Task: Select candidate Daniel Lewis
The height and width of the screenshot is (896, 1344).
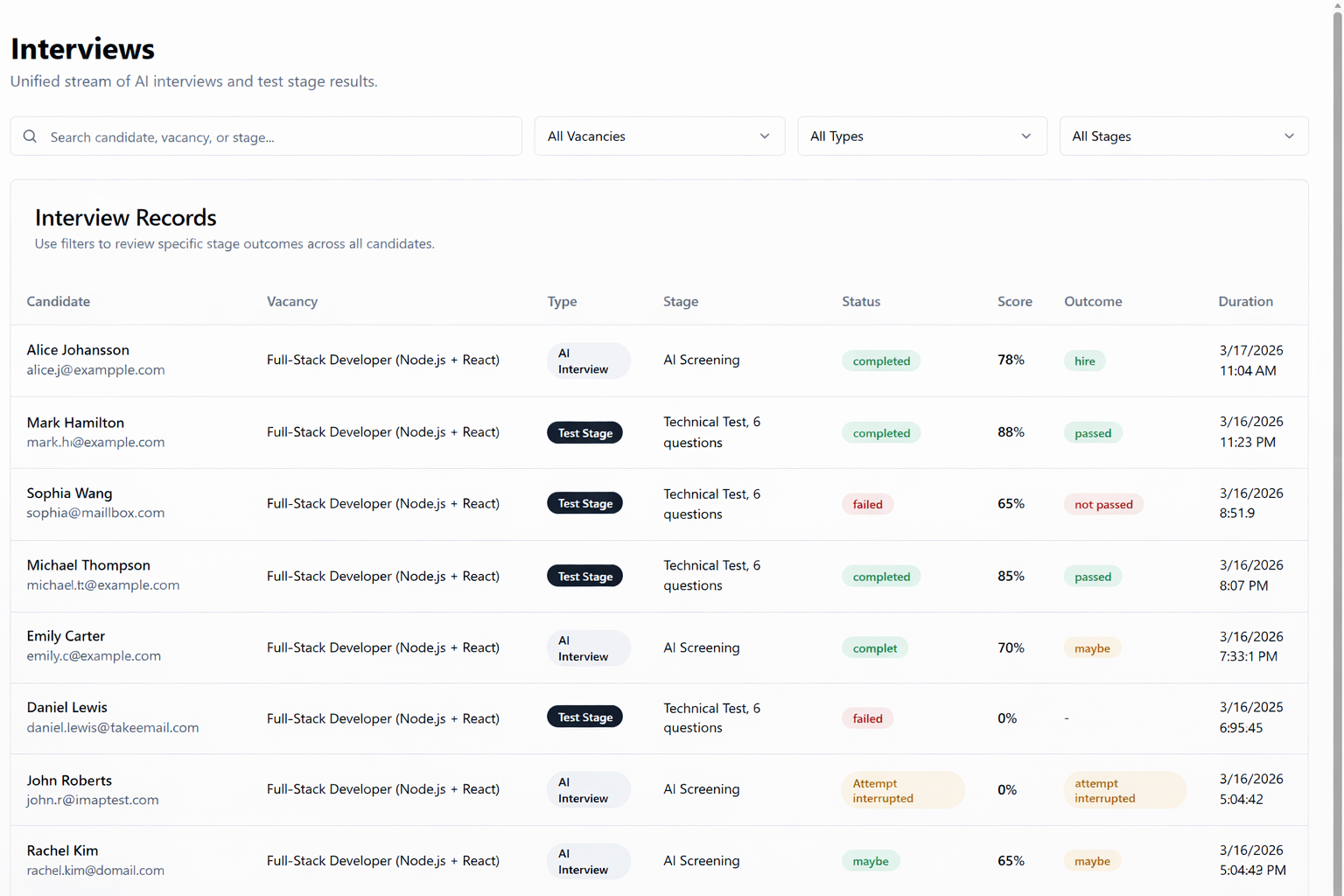Action: [66, 707]
